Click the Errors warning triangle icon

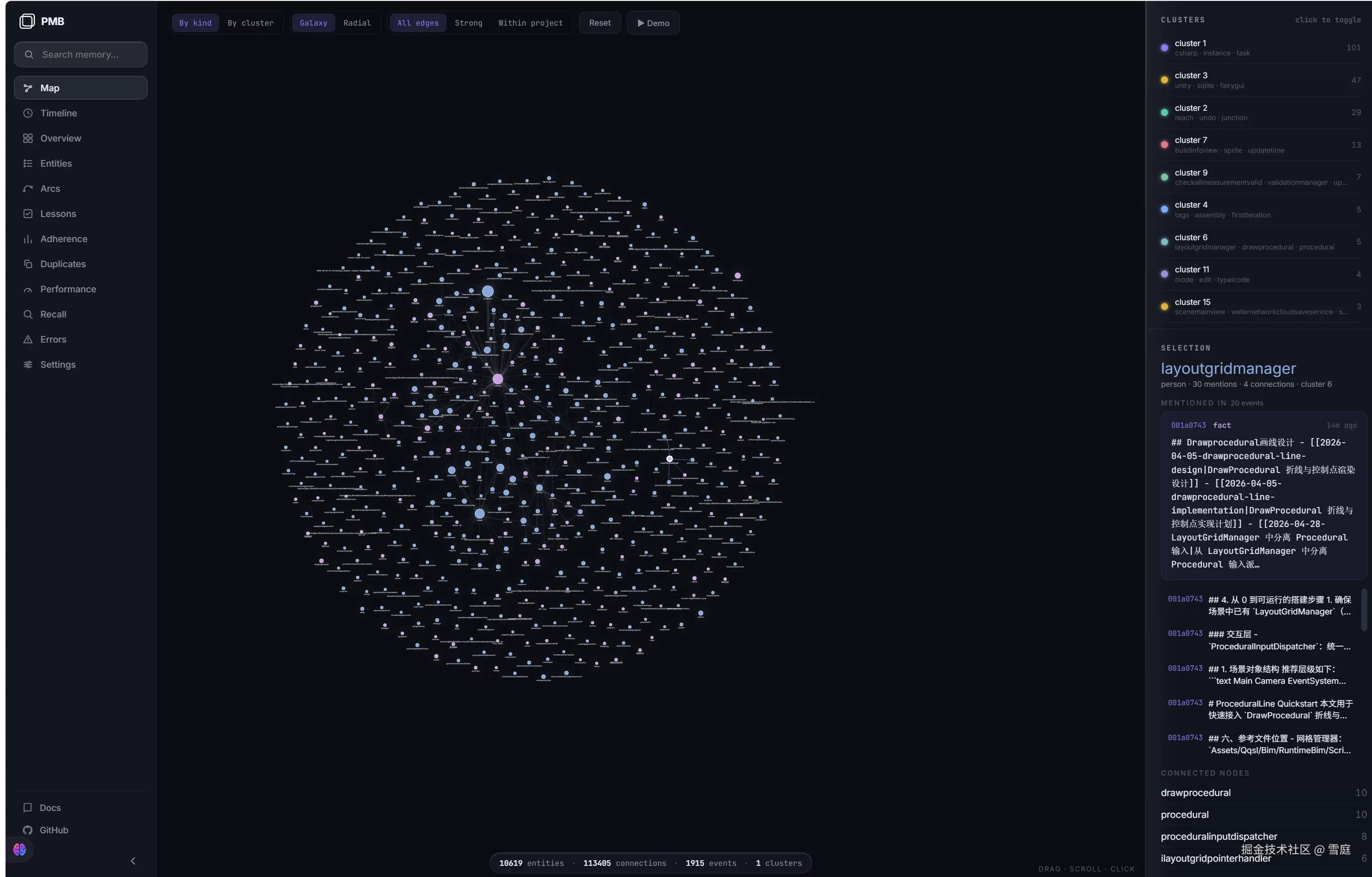pyautogui.click(x=27, y=339)
